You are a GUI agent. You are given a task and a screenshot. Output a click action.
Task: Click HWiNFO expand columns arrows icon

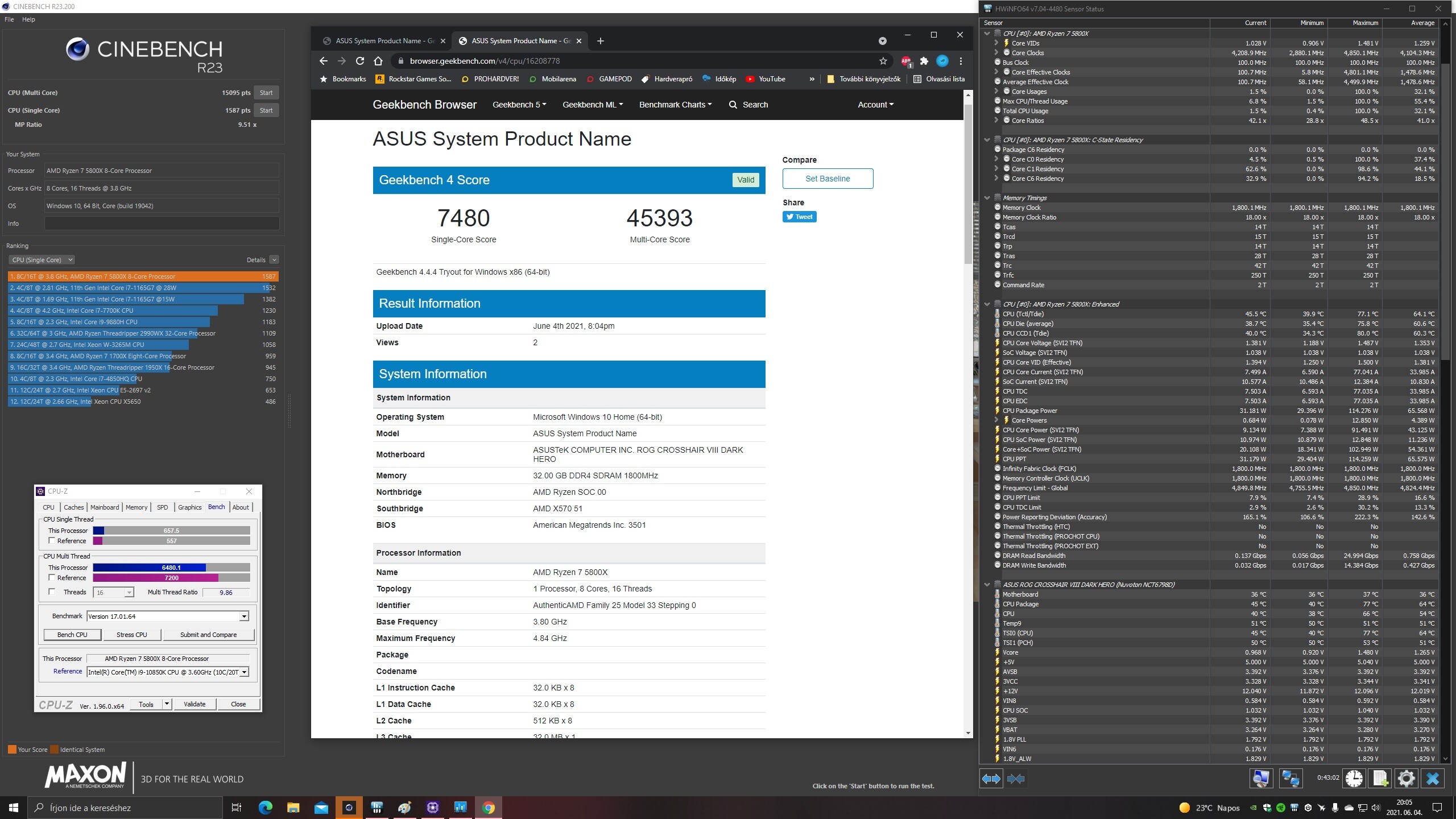[x=991, y=779]
